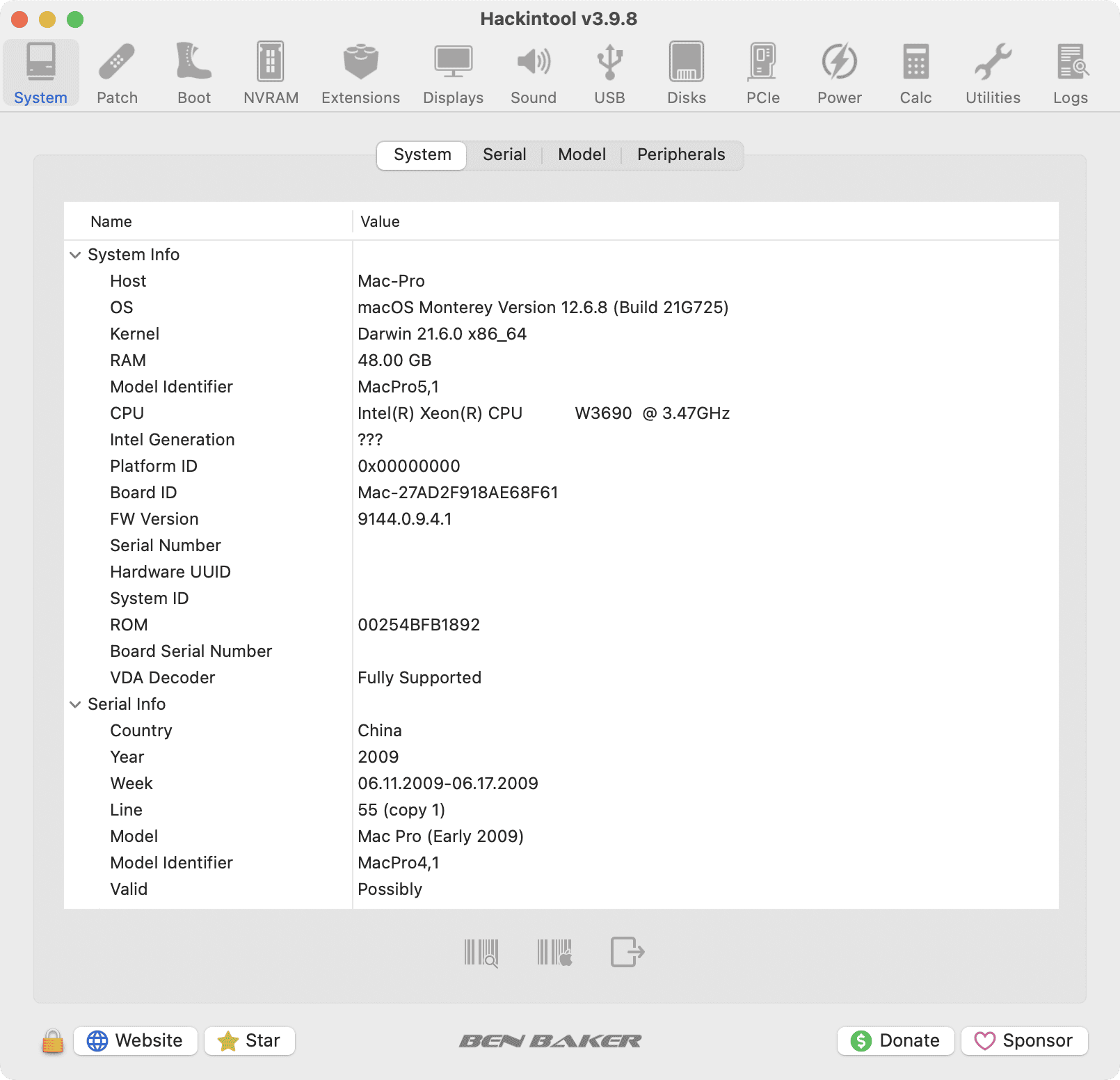Open the Patch toolbar section
Screen dimensions: 1120x1080
(x=117, y=73)
